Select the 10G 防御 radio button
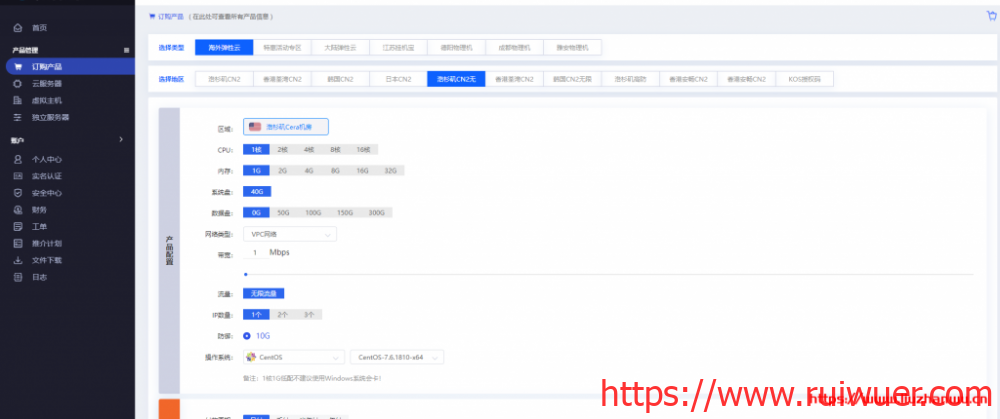The image size is (1000, 419). 247,336
